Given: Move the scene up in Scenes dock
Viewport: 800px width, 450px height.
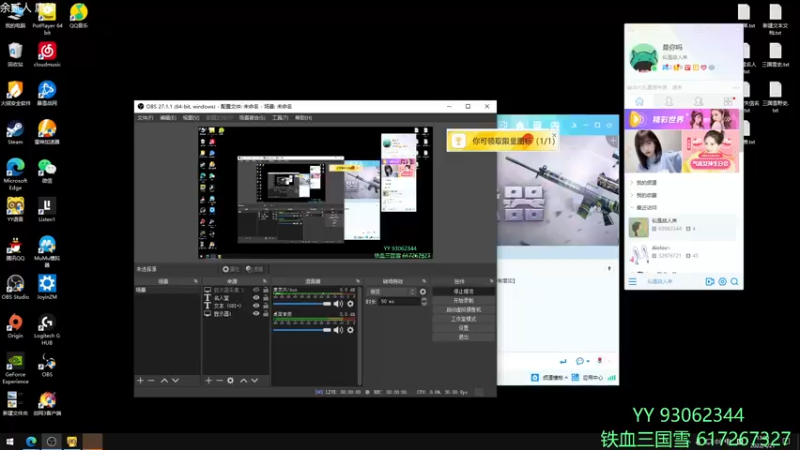Looking at the screenshot, I should 164,381.
